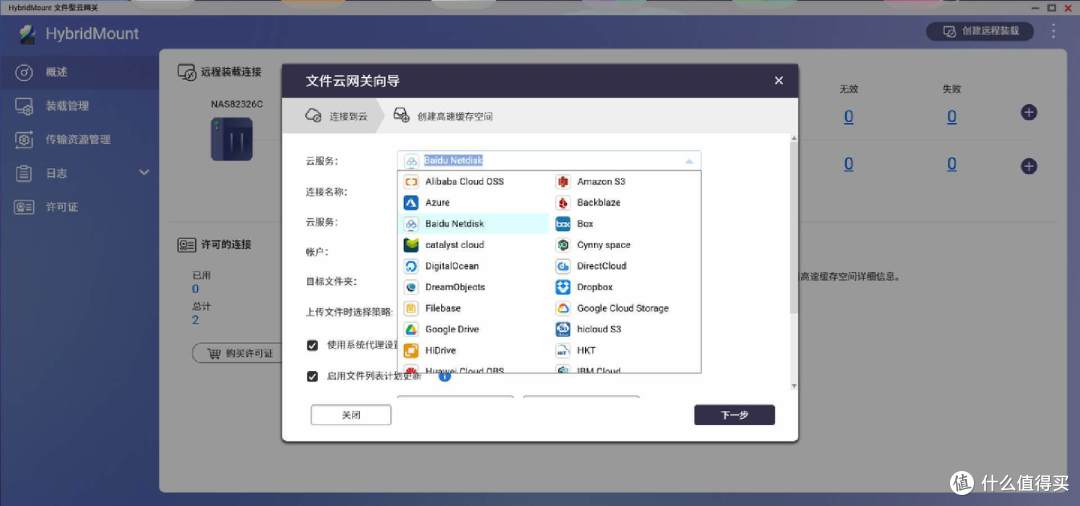Click the HybridMount logo icon
Image resolution: width=1080 pixels, height=506 pixels.
(x=28, y=34)
